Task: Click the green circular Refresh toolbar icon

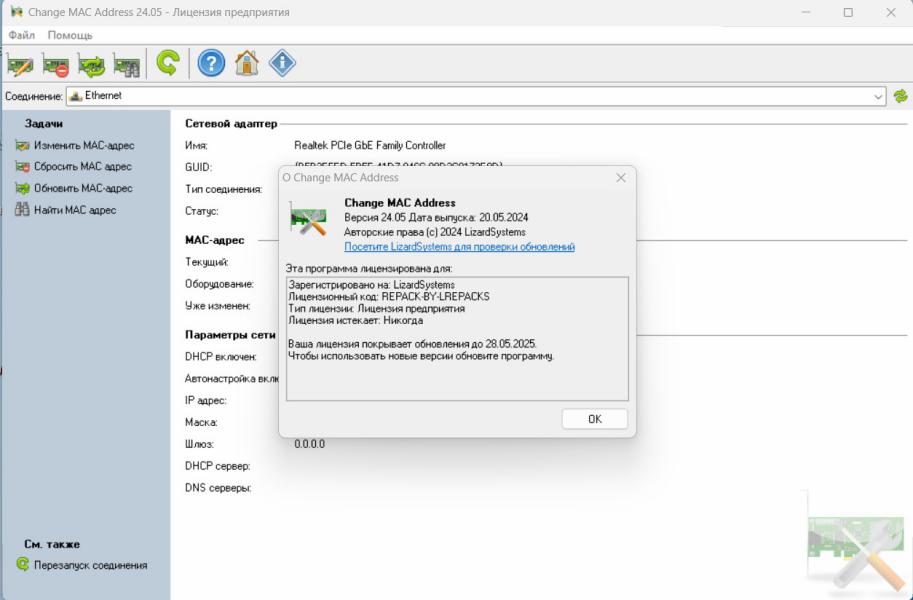Action: (168, 63)
